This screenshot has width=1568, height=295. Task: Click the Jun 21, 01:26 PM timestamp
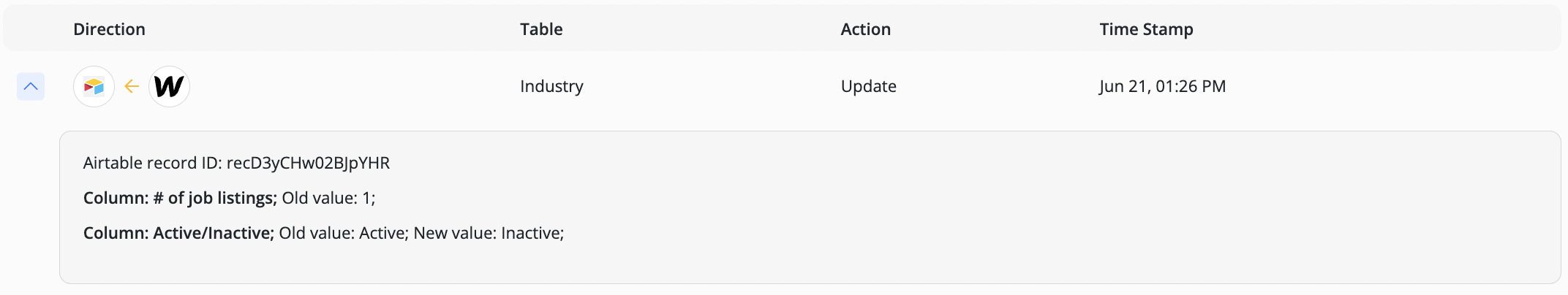(x=1162, y=86)
